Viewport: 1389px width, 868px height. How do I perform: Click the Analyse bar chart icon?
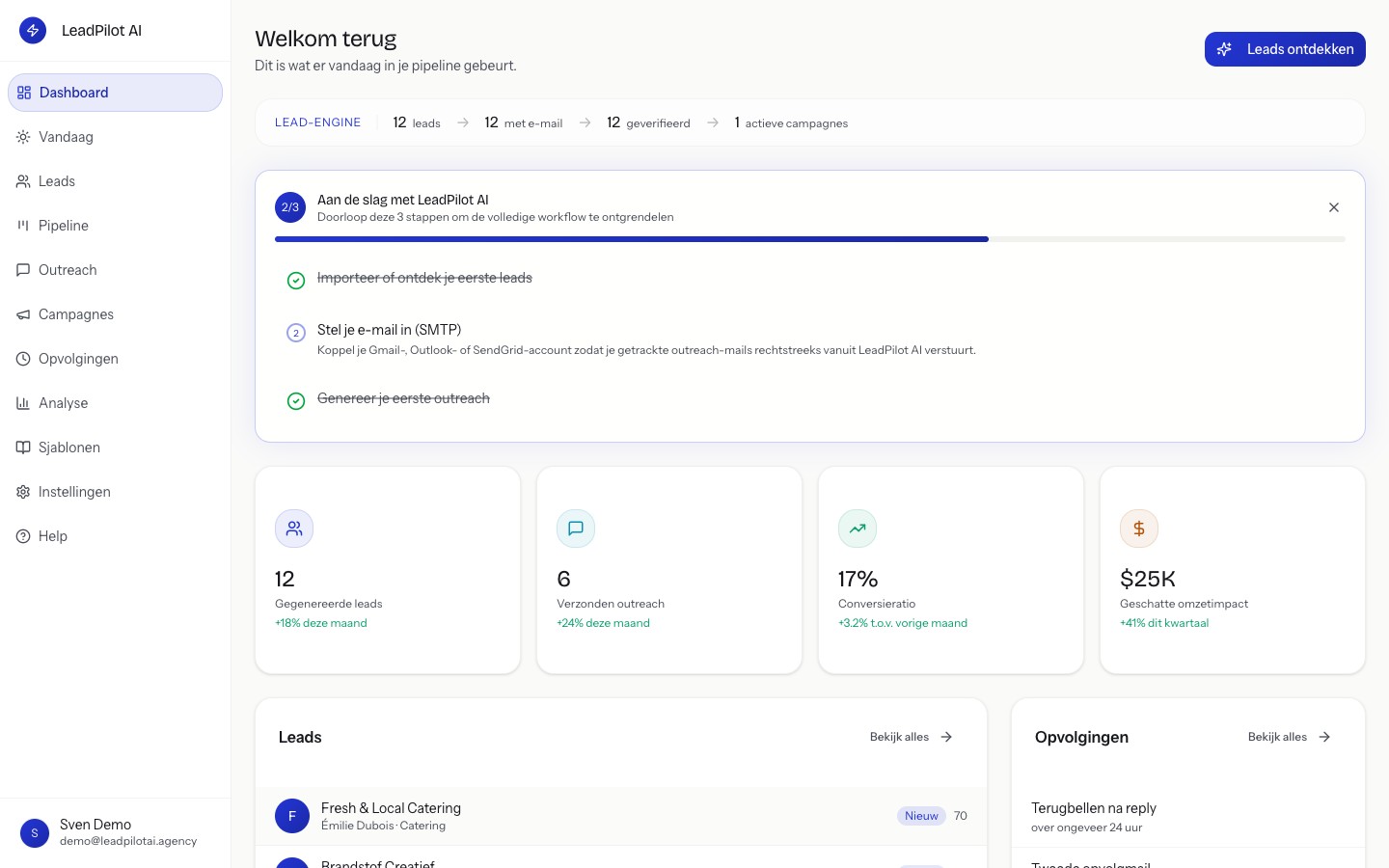click(23, 403)
